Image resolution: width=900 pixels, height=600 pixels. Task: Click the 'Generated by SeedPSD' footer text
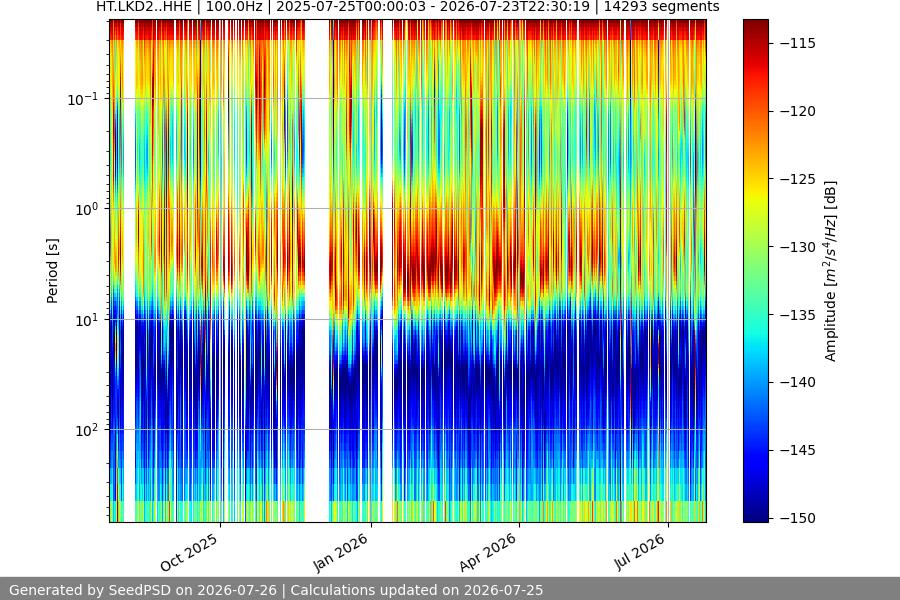click(x=276, y=590)
